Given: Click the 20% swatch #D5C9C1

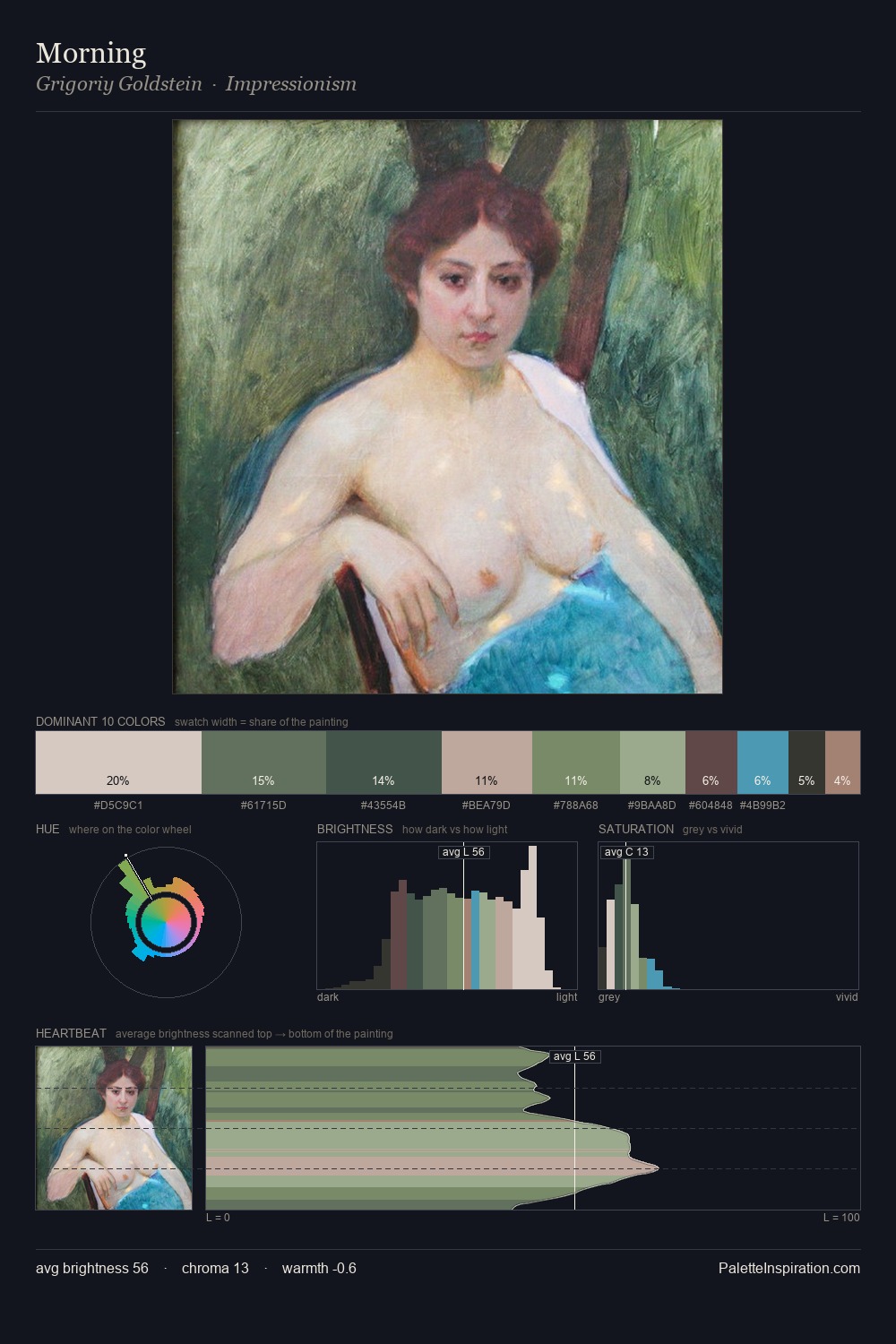Looking at the screenshot, I should [x=118, y=762].
